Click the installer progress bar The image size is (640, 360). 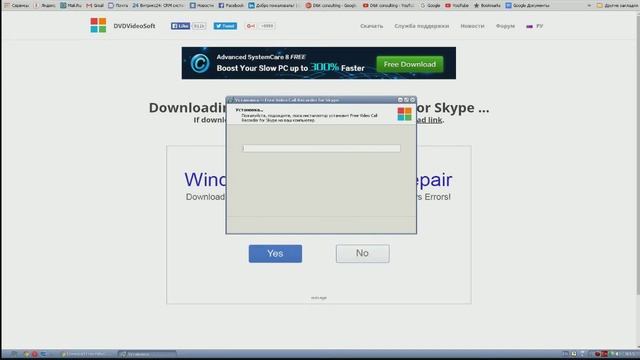click(x=322, y=148)
